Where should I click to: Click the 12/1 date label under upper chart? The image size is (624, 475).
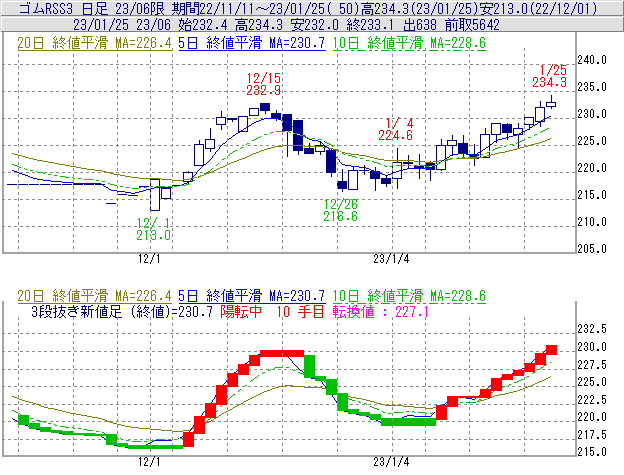pyautogui.click(x=149, y=259)
